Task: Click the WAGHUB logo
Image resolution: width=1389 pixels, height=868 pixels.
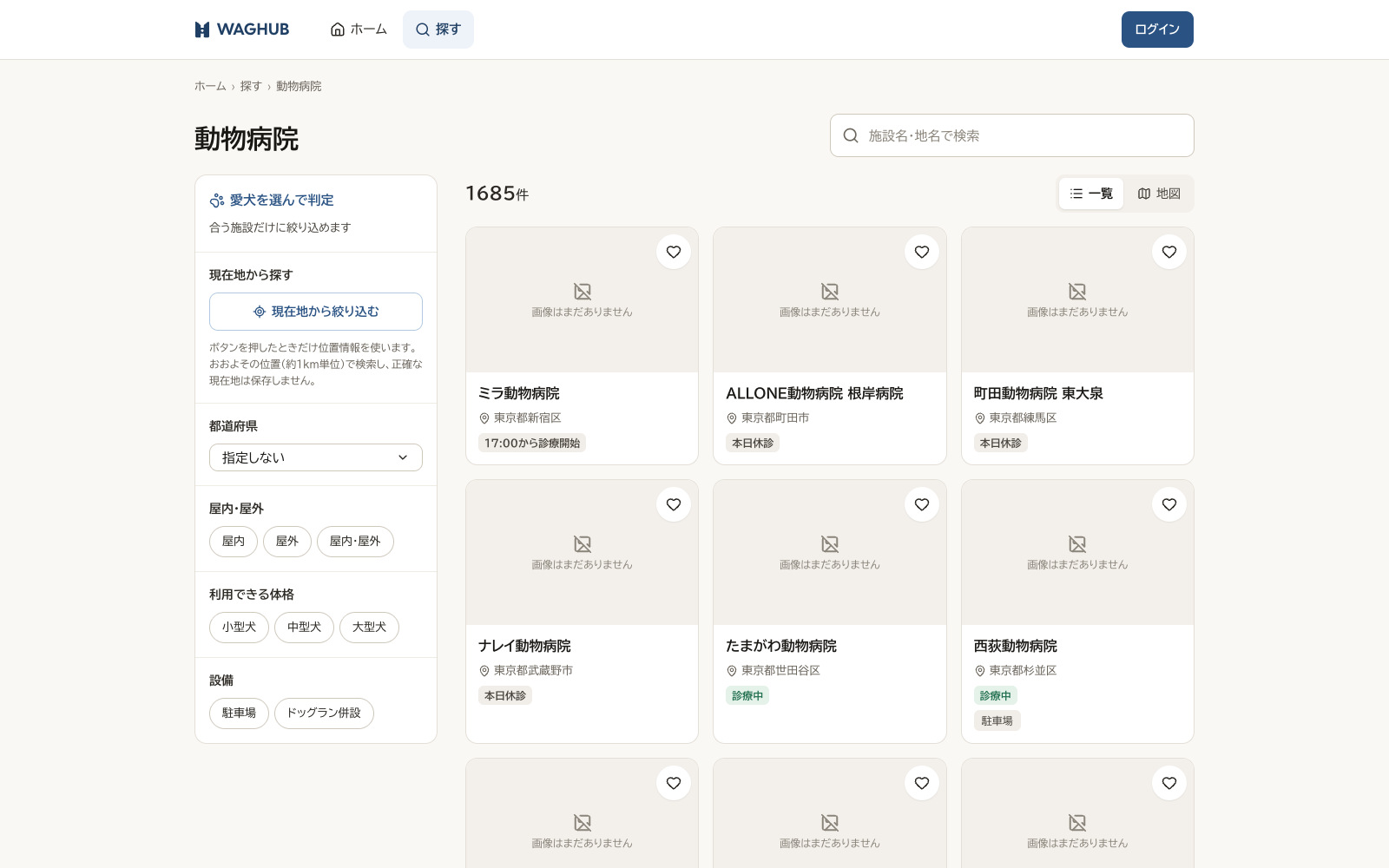Action: tap(242, 30)
